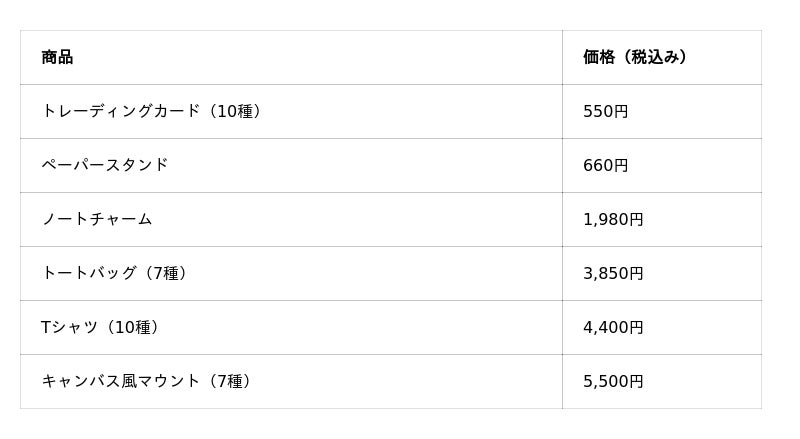Click the 550円 price cell
Viewport: 800px width, 439px height.
[605, 111]
